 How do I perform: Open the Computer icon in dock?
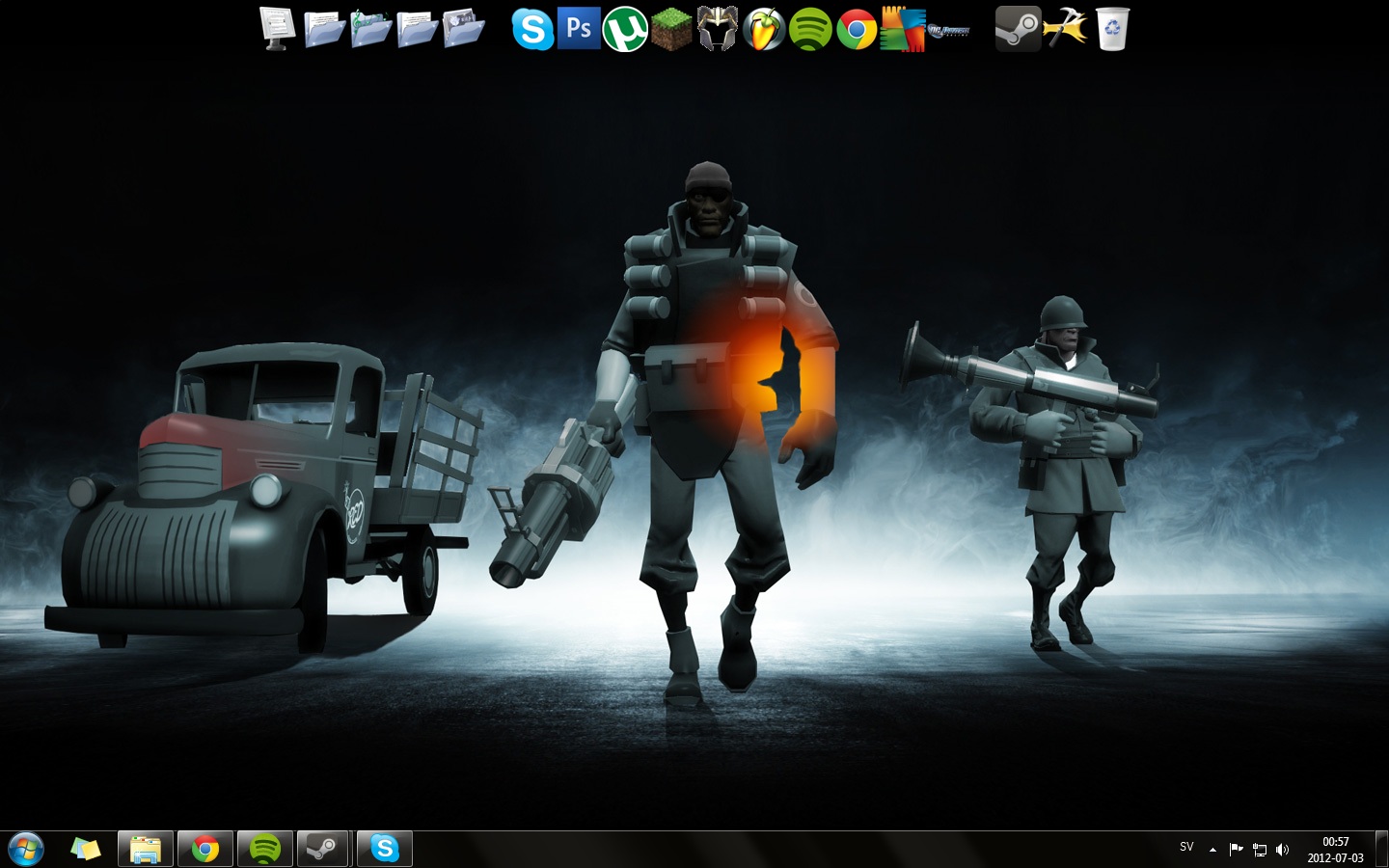tap(278, 29)
